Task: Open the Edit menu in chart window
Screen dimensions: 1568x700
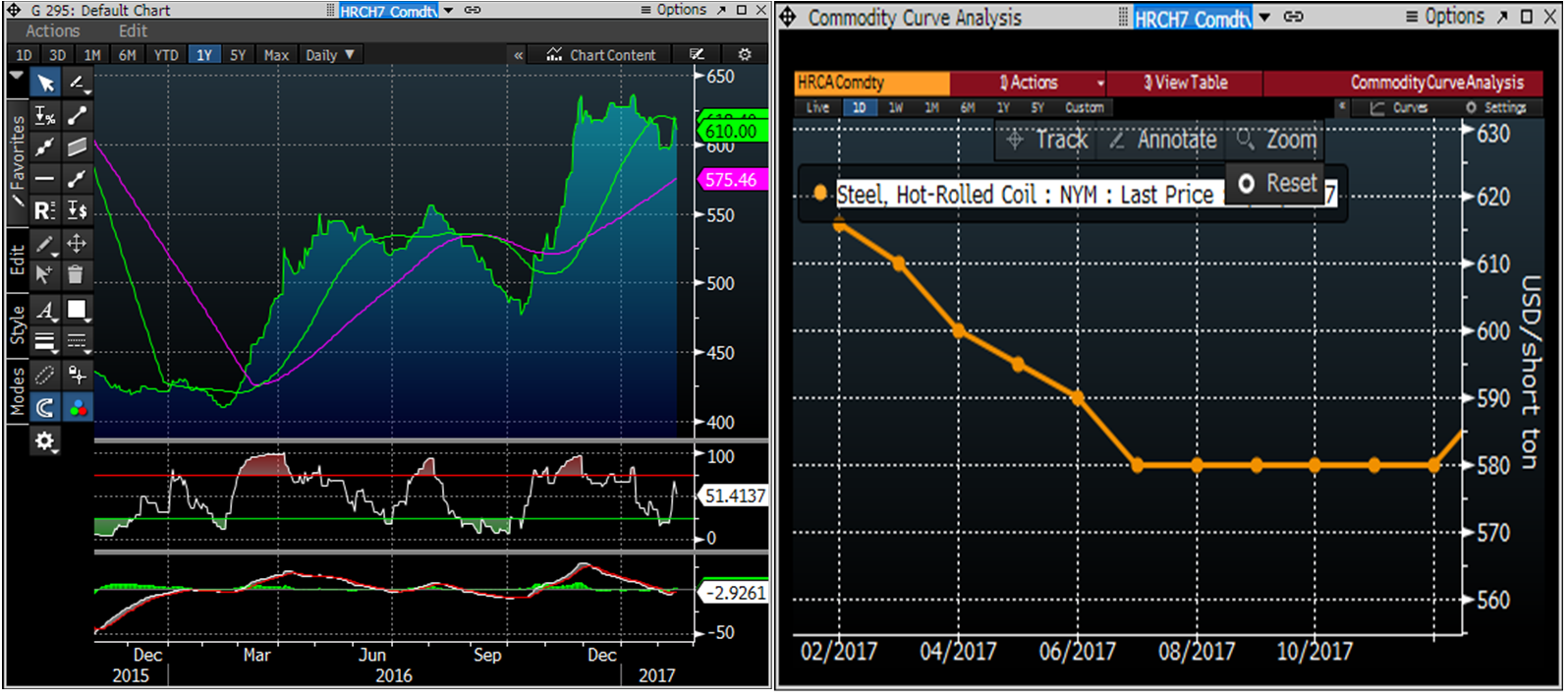Action: pos(133,31)
